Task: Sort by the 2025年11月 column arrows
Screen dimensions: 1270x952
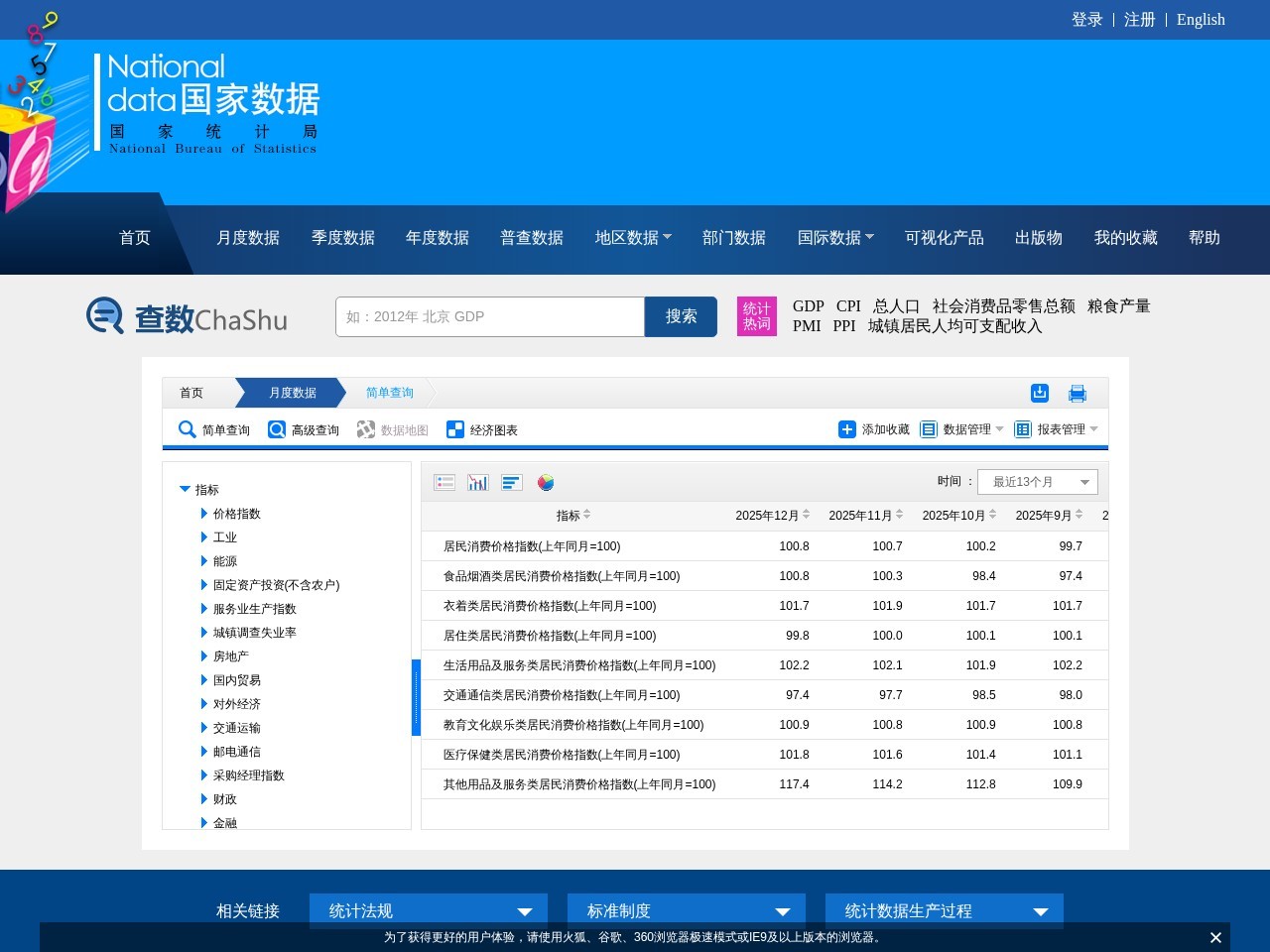Action: [x=900, y=515]
